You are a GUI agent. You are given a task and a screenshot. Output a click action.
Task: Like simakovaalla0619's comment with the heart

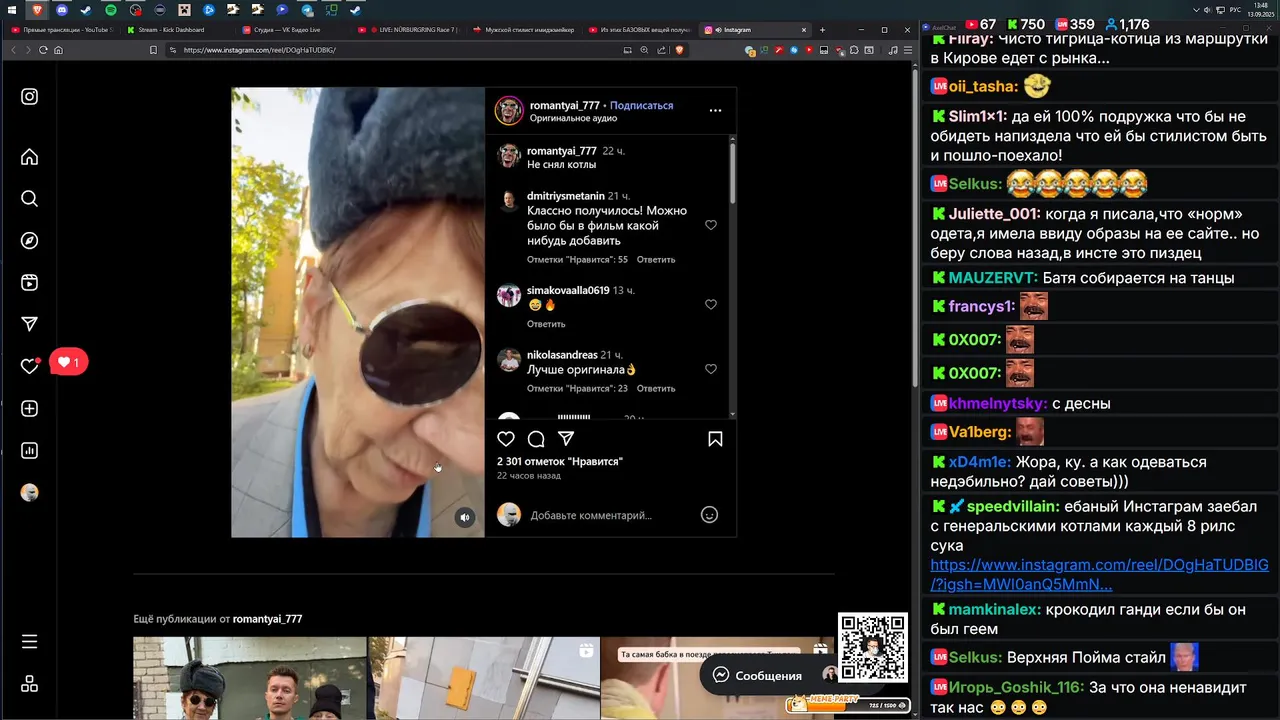click(711, 304)
